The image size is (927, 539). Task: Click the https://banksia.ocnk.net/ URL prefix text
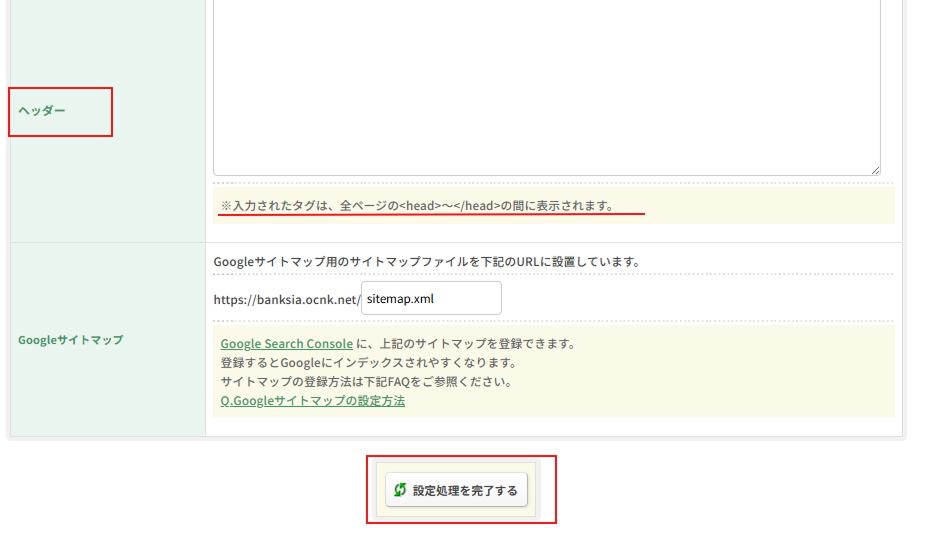pos(286,299)
